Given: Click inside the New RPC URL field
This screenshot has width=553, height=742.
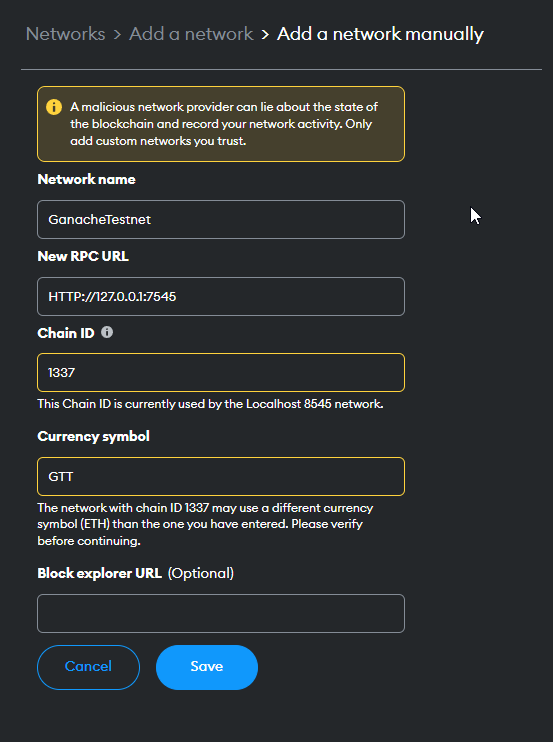Looking at the screenshot, I should (221, 296).
